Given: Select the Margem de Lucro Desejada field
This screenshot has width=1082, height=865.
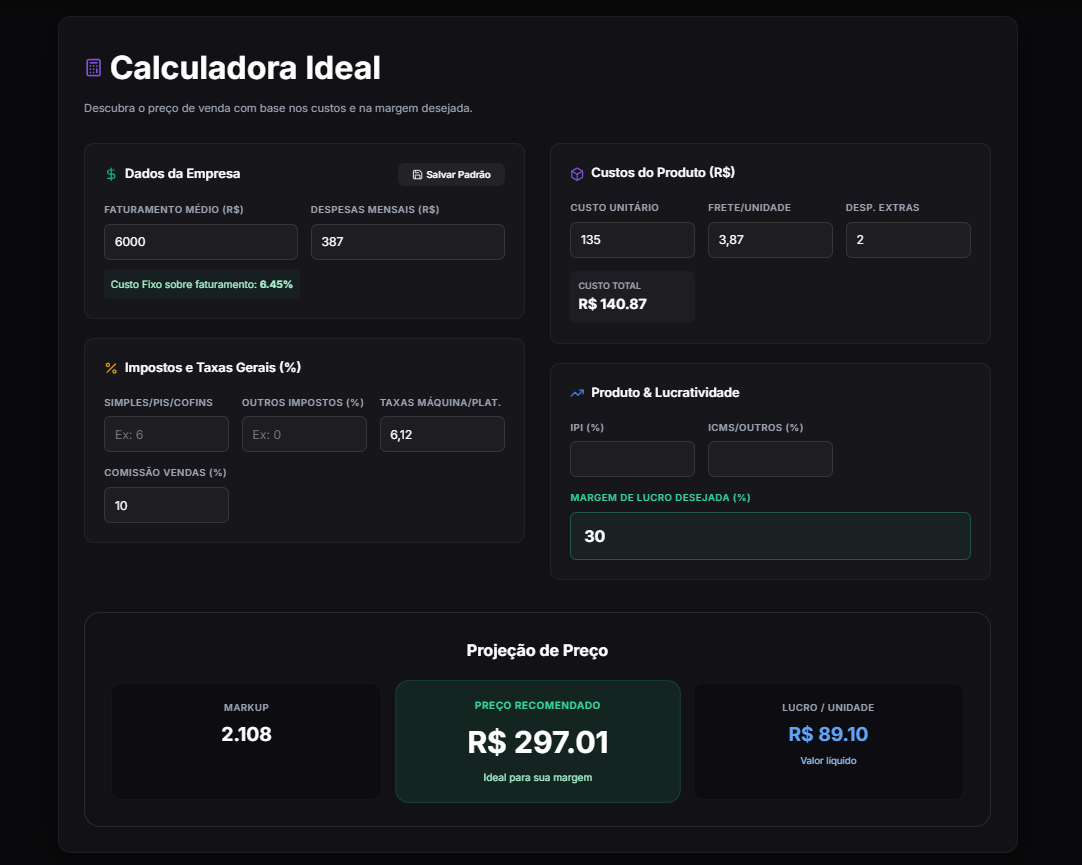Looking at the screenshot, I should [x=769, y=536].
